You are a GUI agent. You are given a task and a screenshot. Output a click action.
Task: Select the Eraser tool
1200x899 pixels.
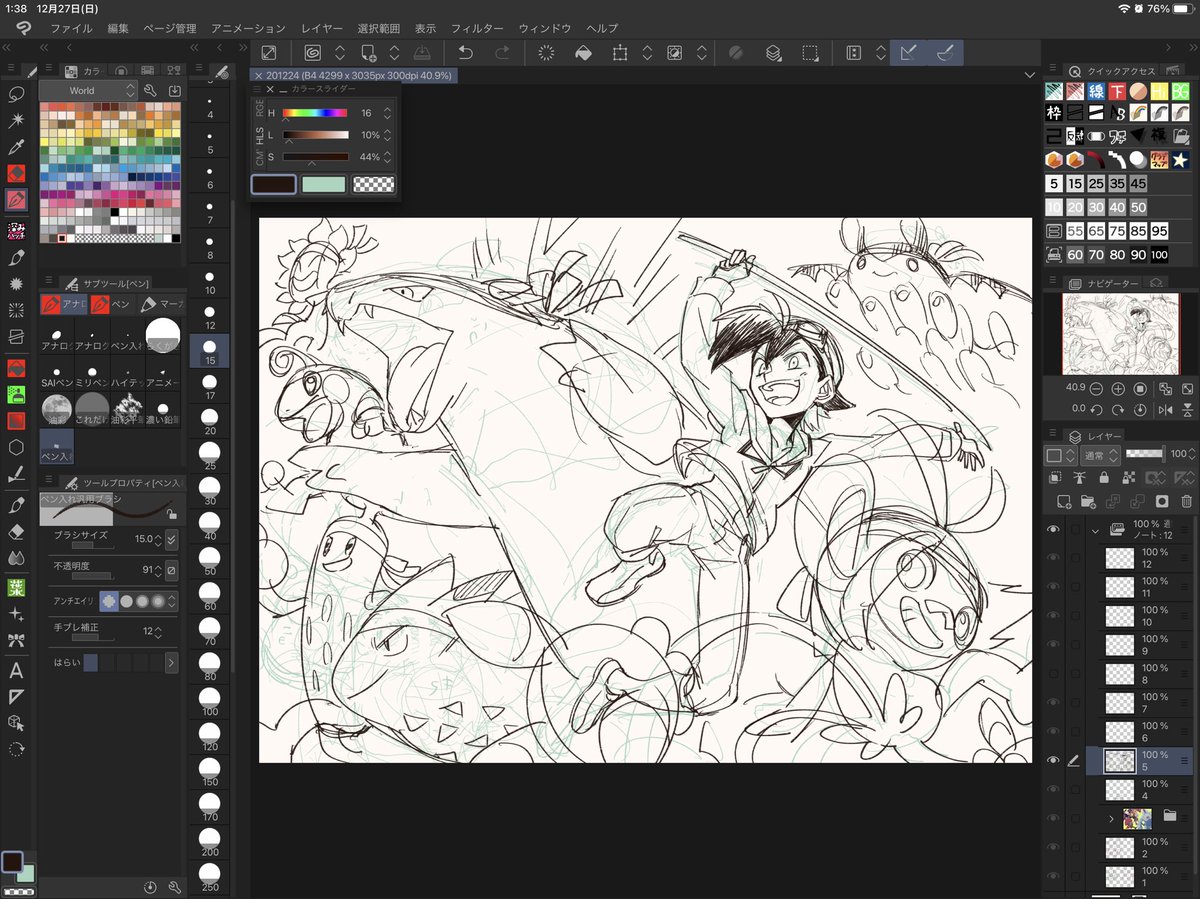(16, 531)
